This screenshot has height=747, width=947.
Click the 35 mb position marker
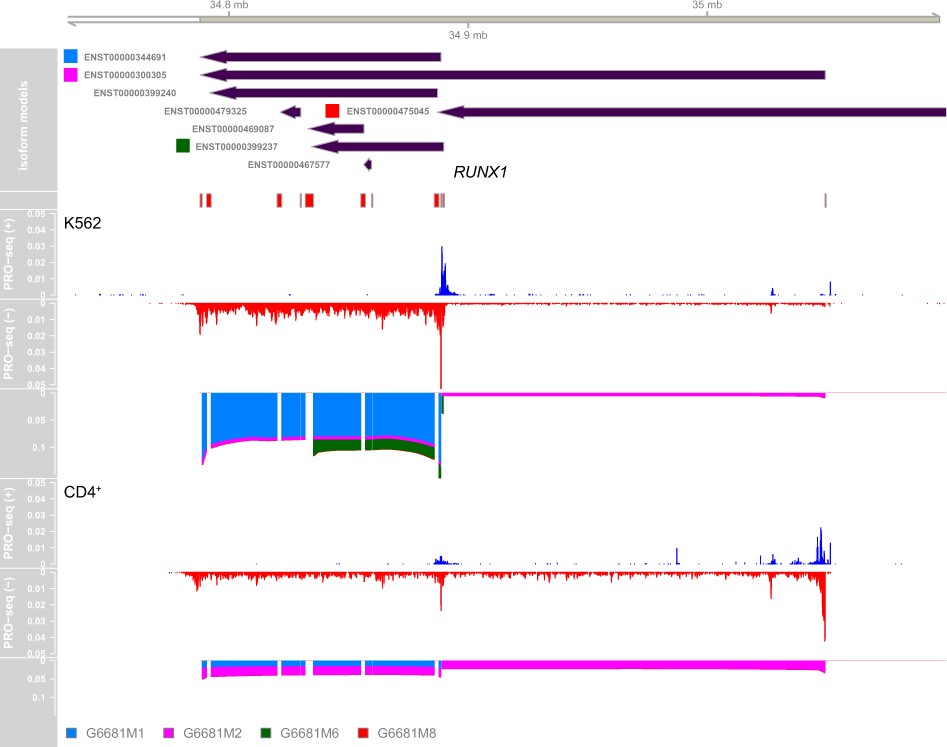(x=706, y=5)
